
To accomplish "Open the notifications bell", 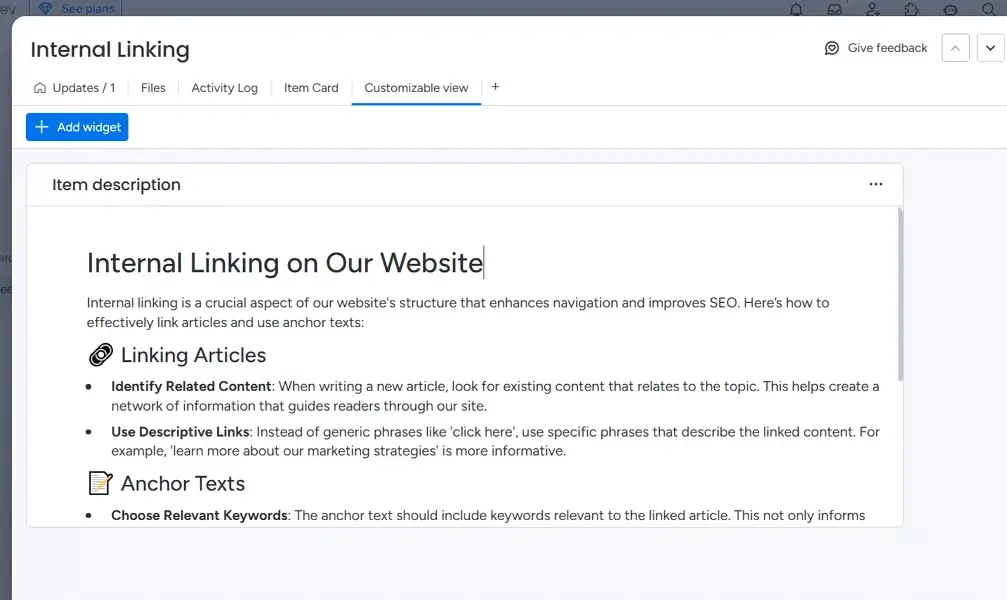I will 796,8.
